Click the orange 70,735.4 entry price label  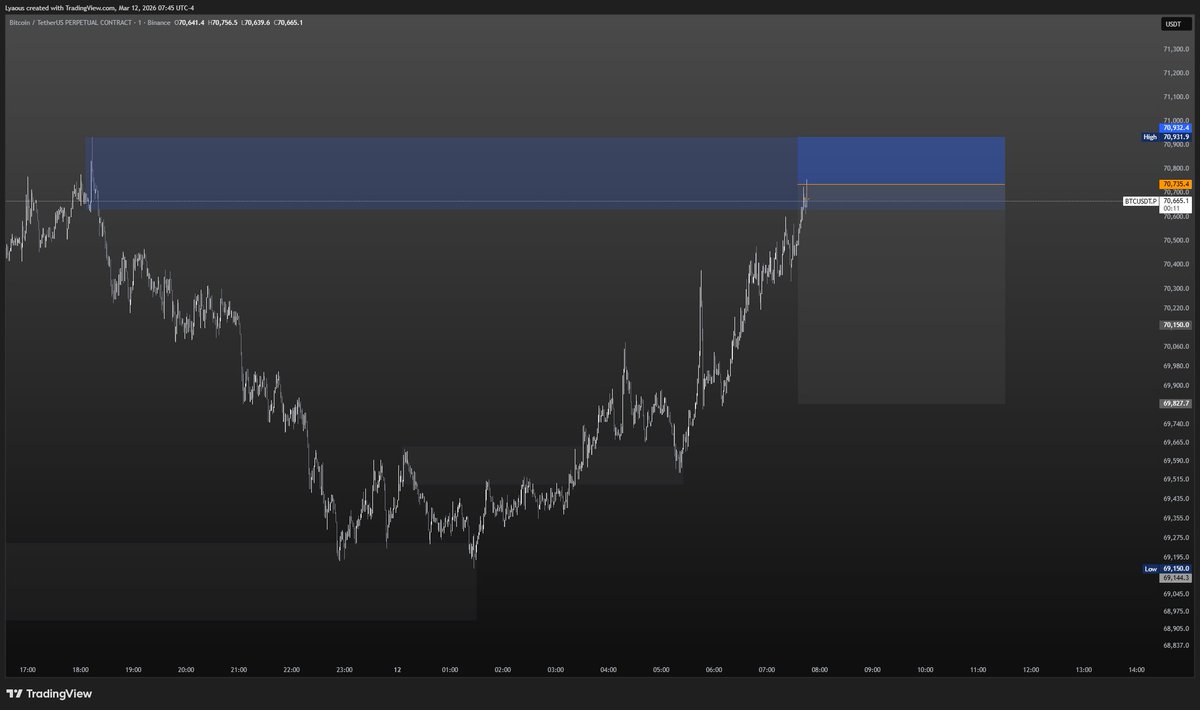[x=1175, y=184]
